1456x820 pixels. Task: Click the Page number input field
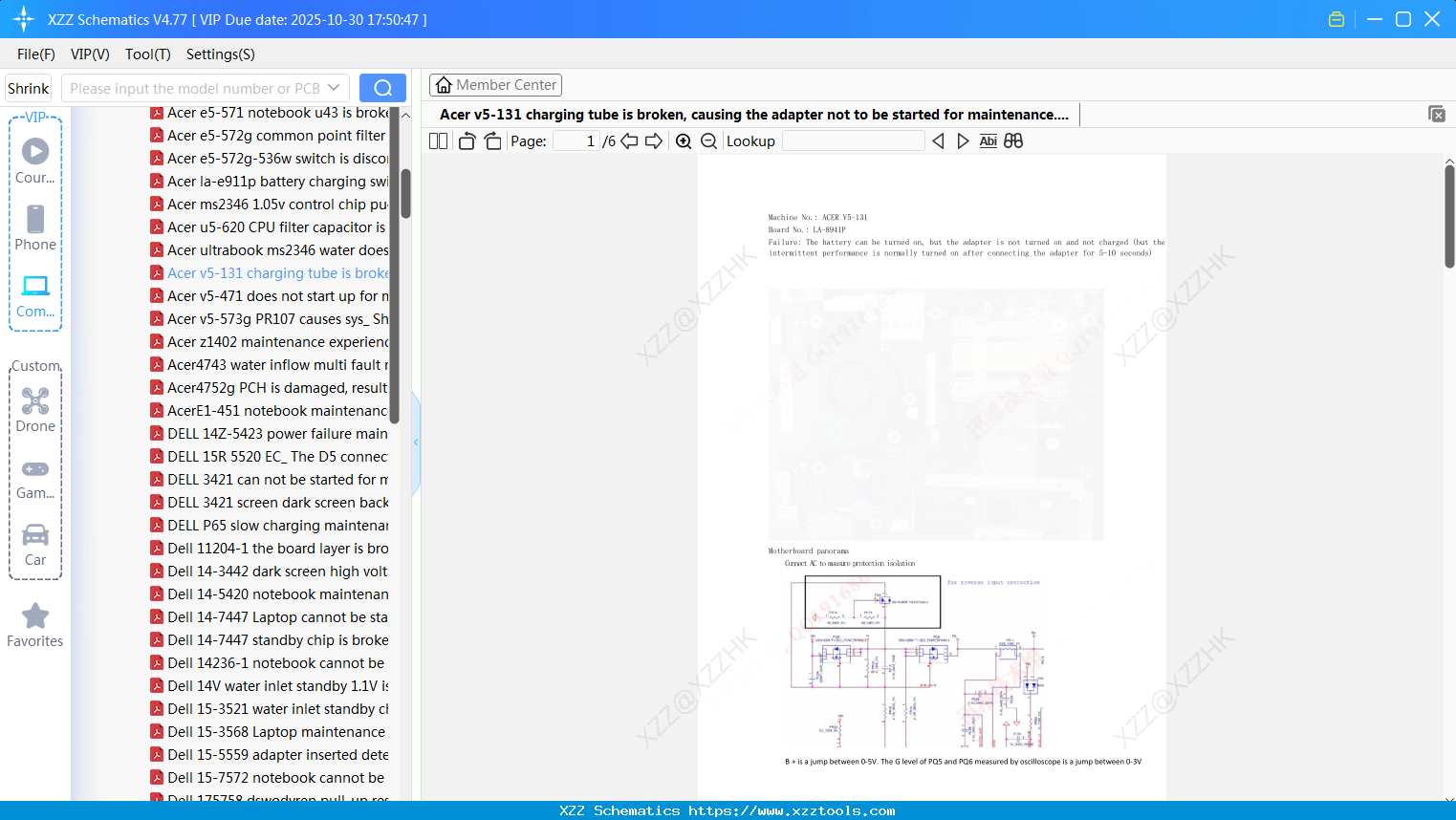coord(576,141)
